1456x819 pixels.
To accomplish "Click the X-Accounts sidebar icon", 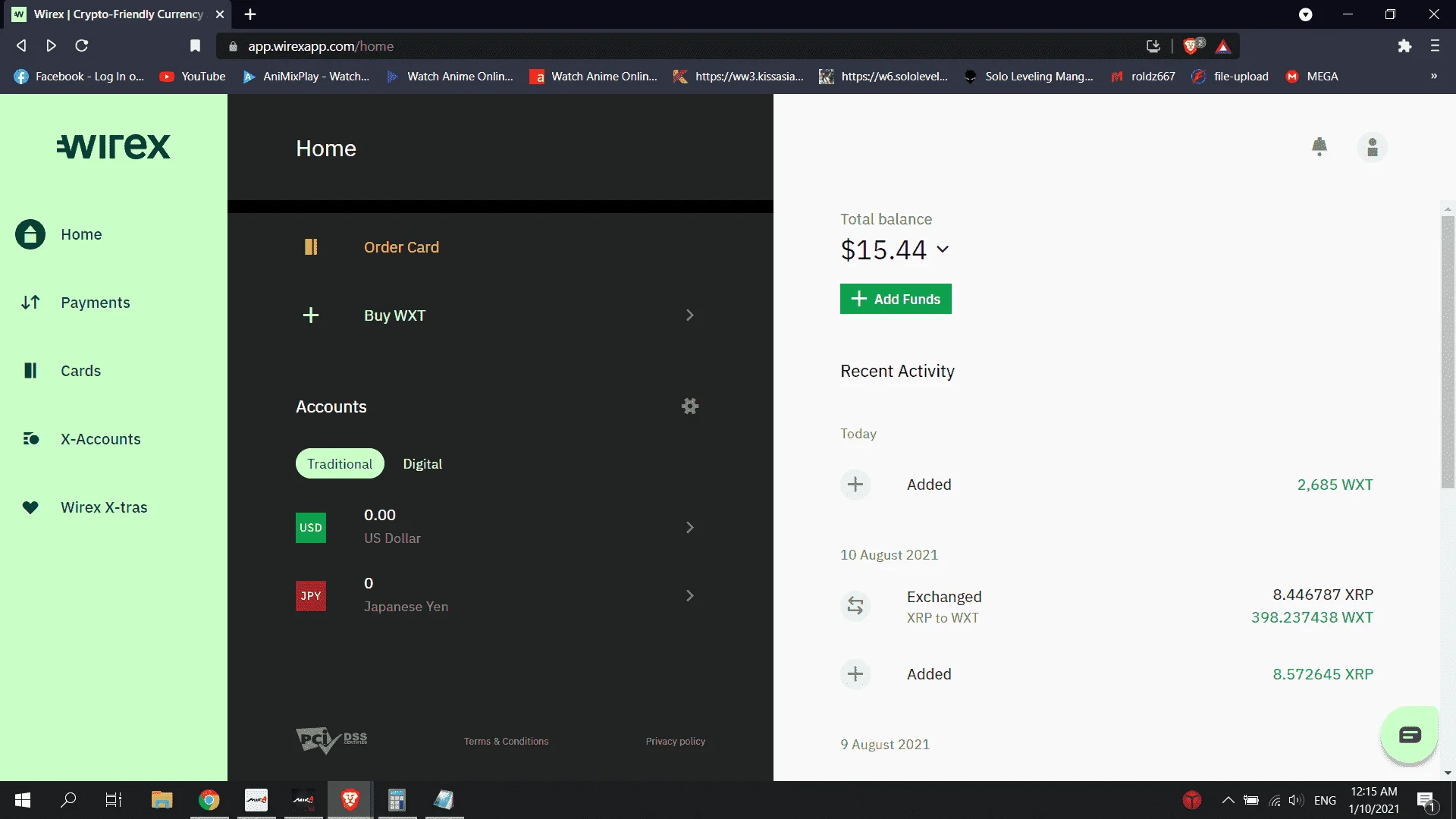I will click(30, 439).
